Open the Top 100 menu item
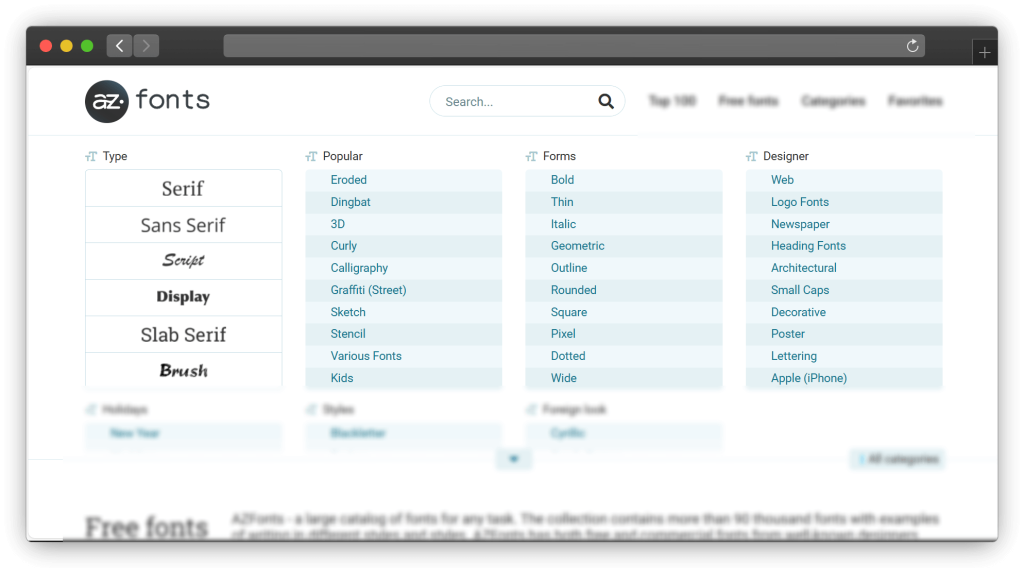The width and height of the screenshot is (1024, 568). pos(672,101)
